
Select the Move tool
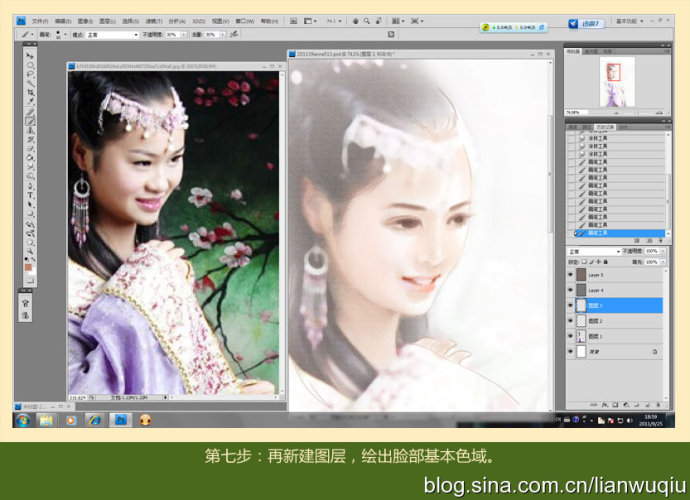coord(30,56)
